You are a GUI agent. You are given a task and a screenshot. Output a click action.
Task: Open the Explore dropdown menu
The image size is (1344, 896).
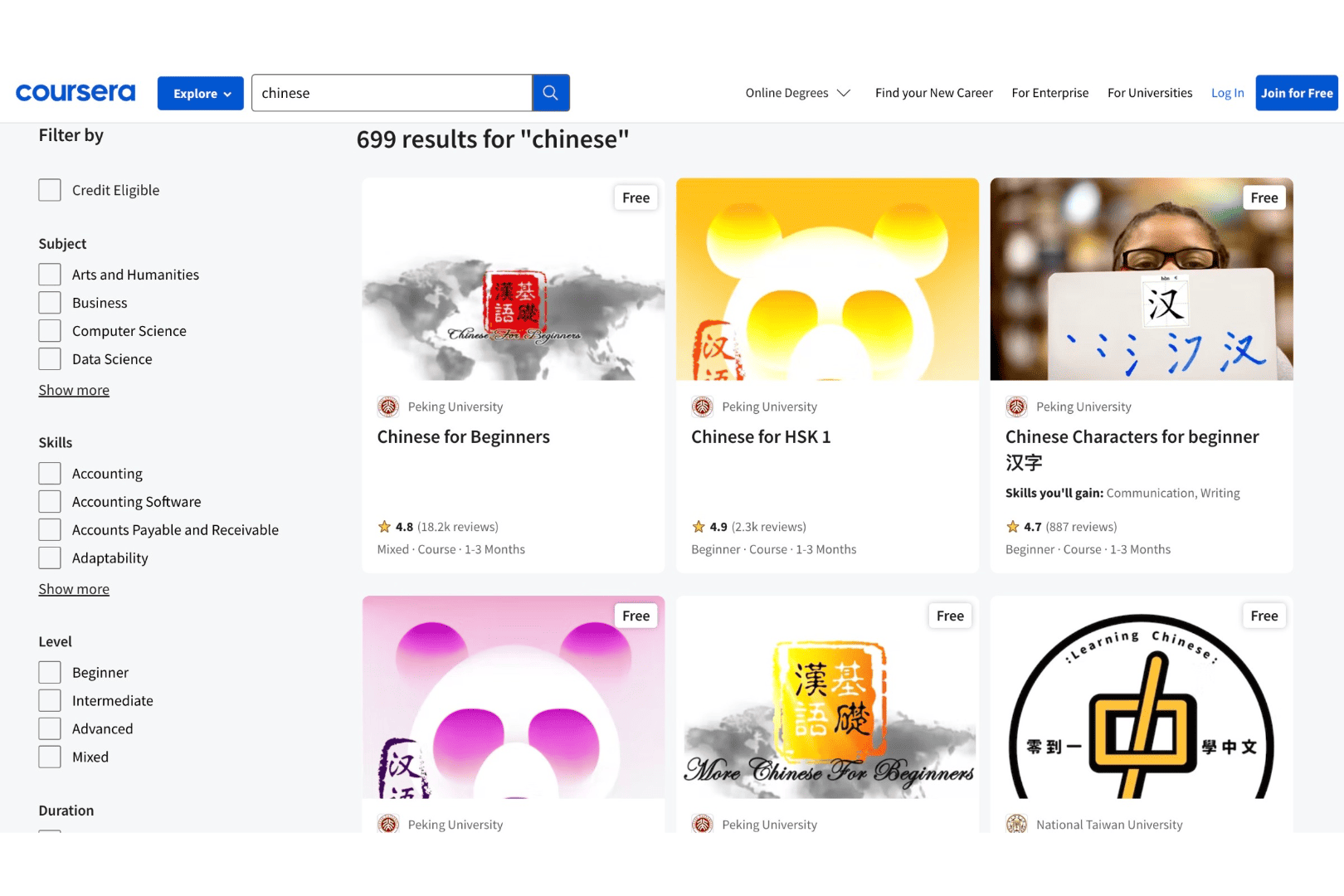(201, 94)
